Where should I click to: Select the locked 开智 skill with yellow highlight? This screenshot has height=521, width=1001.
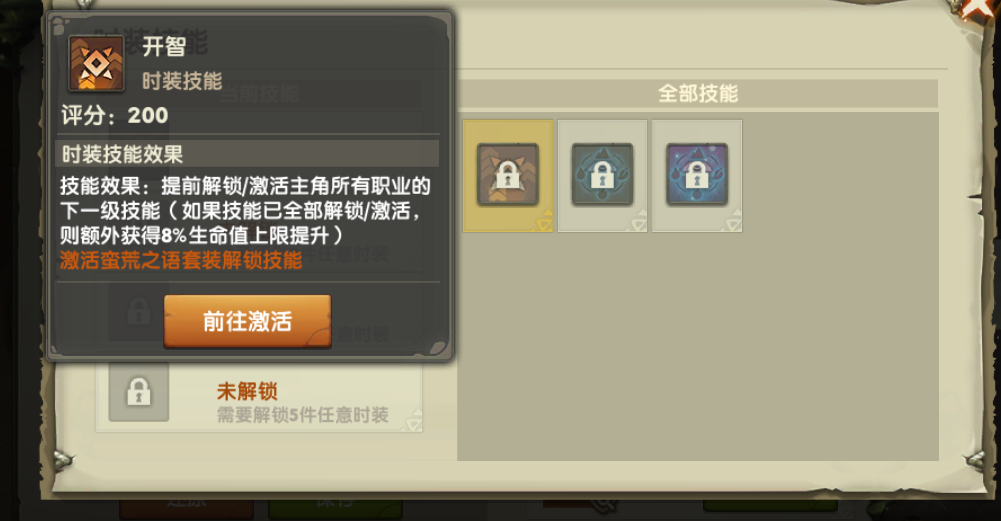point(508,174)
